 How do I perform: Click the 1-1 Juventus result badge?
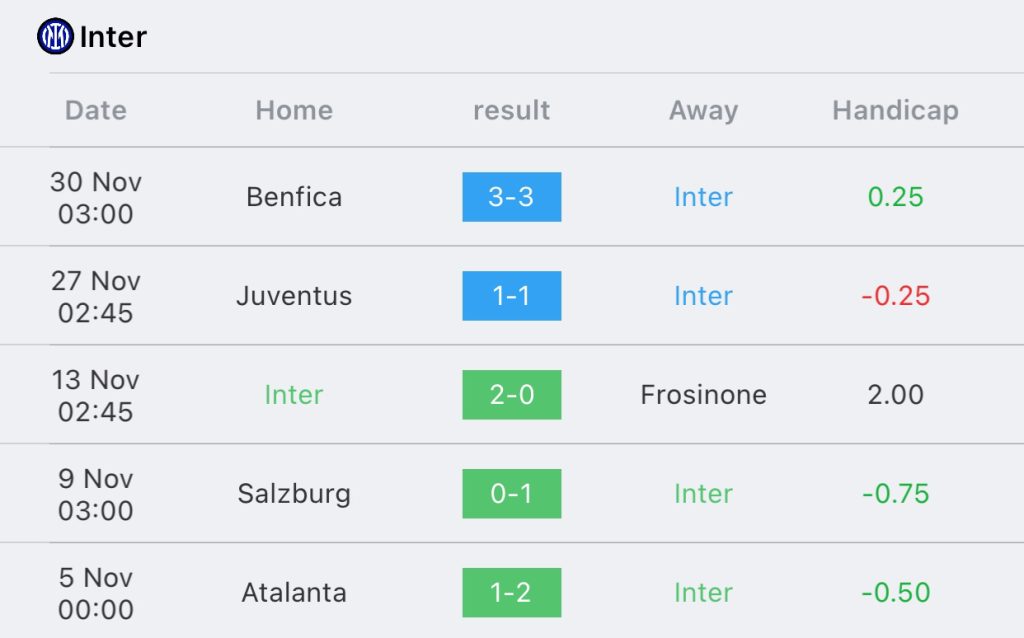coord(511,296)
